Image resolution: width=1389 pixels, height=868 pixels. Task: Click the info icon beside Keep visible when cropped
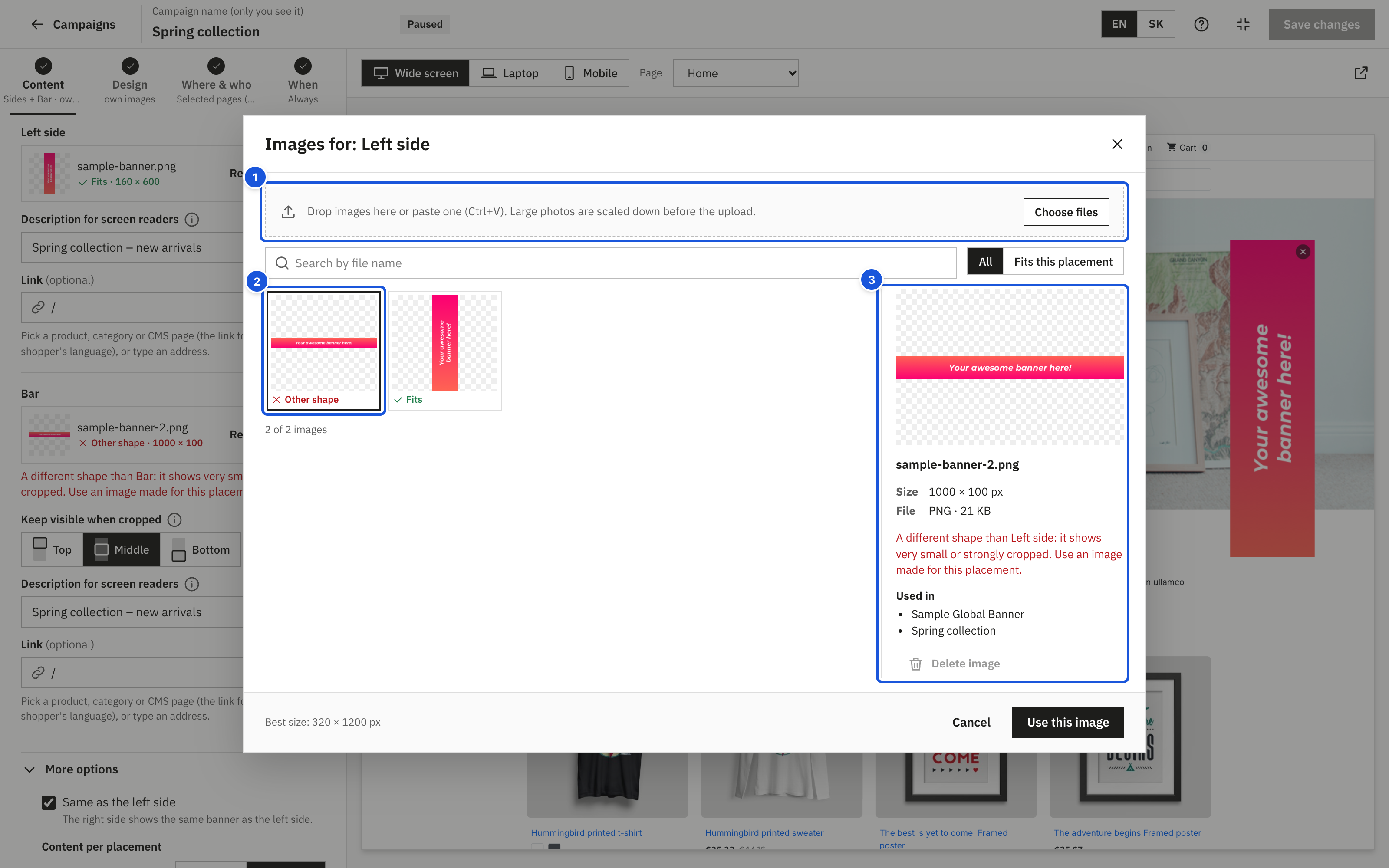pos(174,519)
